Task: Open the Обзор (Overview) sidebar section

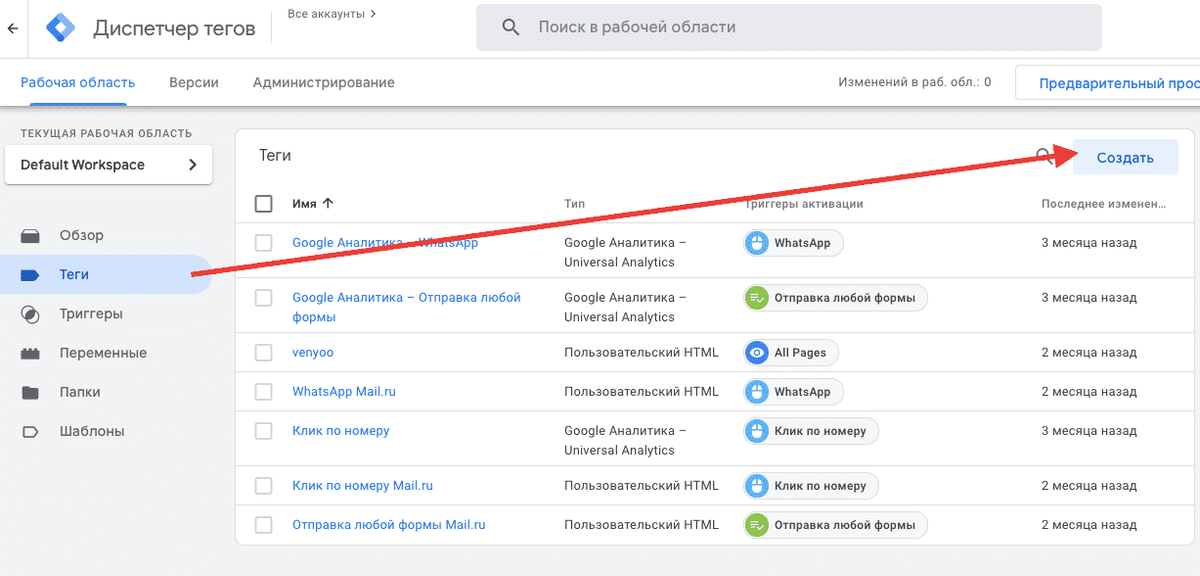Action: (x=83, y=235)
